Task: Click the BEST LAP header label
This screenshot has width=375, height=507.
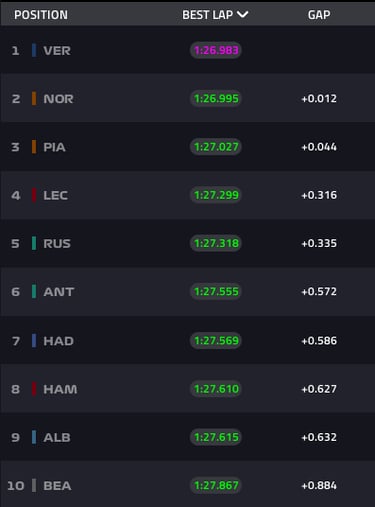Action: coord(207,15)
